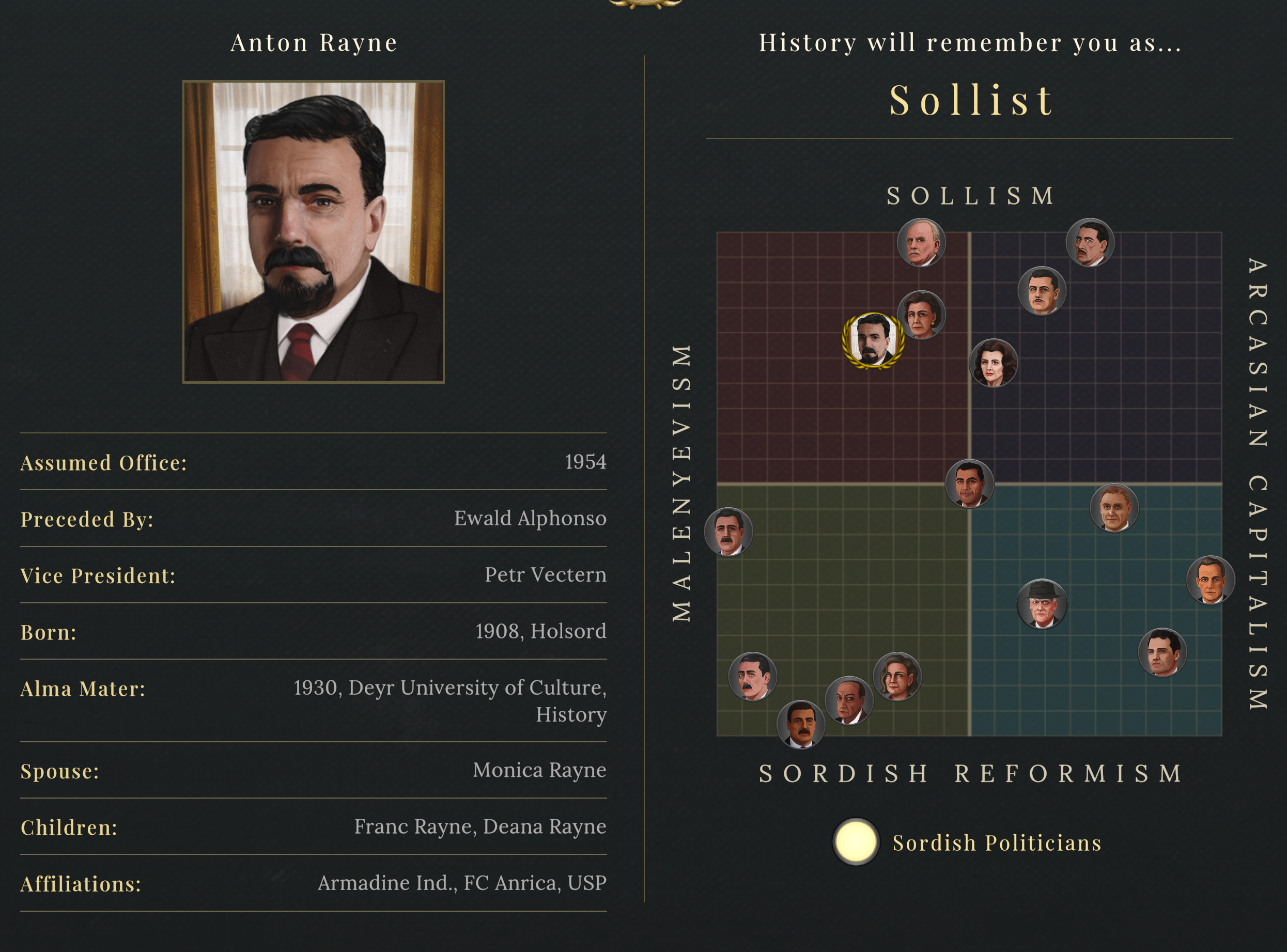Select the mustached man overlapping the bottom edge
The image size is (1287, 952).
tap(800, 725)
